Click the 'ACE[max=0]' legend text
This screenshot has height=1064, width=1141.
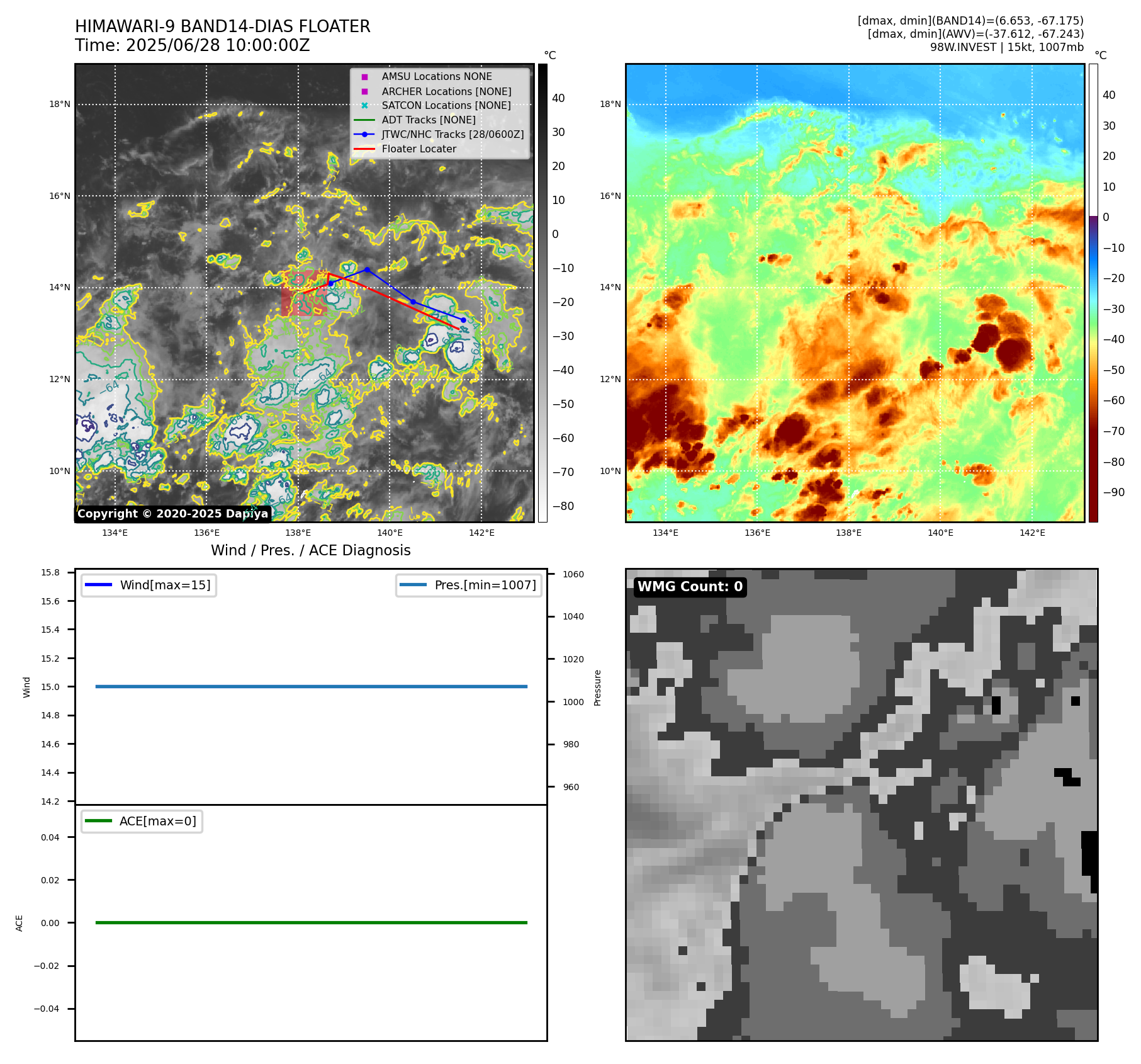point(158,821)
